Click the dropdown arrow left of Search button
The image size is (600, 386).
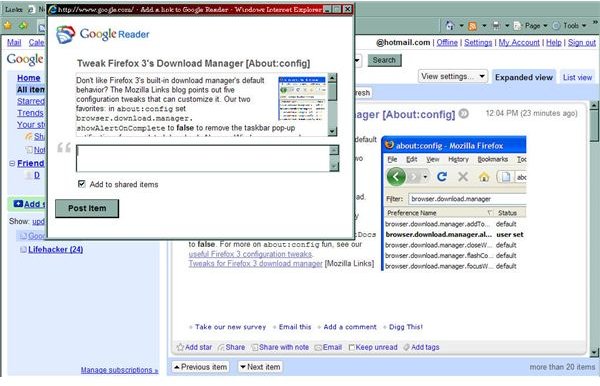pos(357,60)
